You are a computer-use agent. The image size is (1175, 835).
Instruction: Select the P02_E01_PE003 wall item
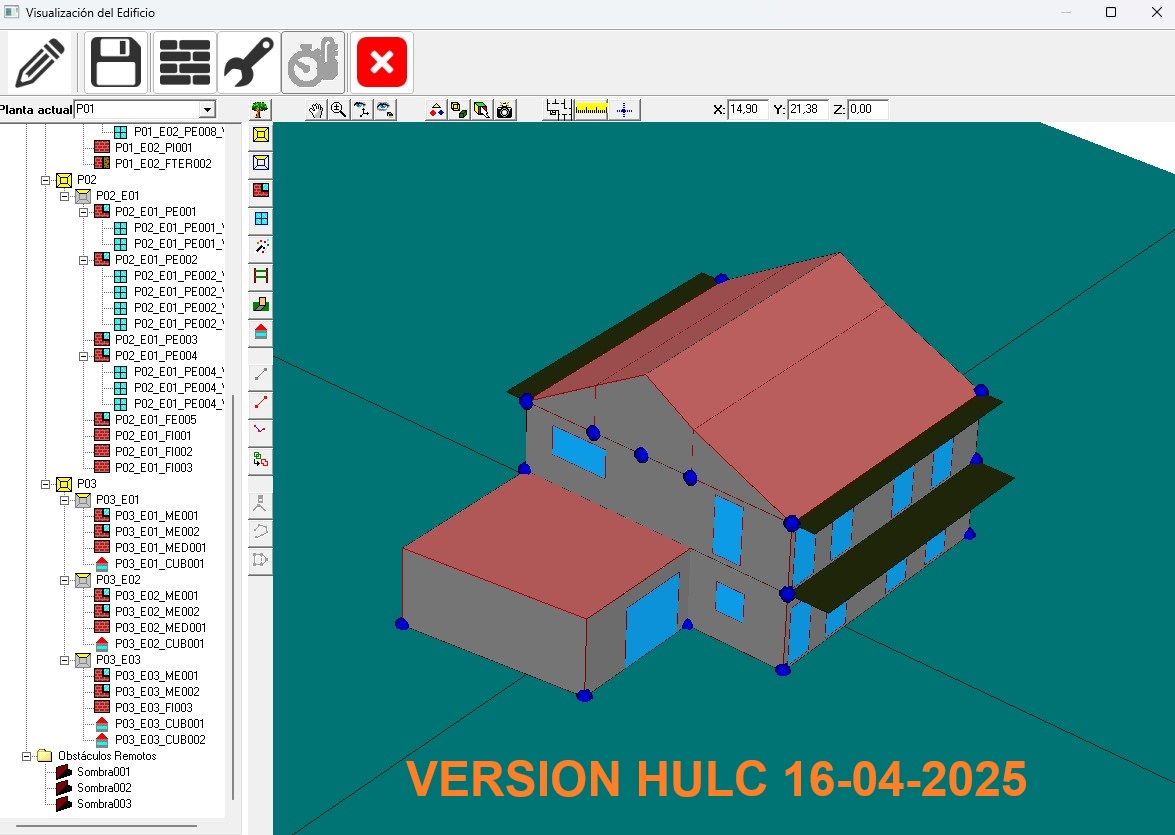(x=156, y=340)
